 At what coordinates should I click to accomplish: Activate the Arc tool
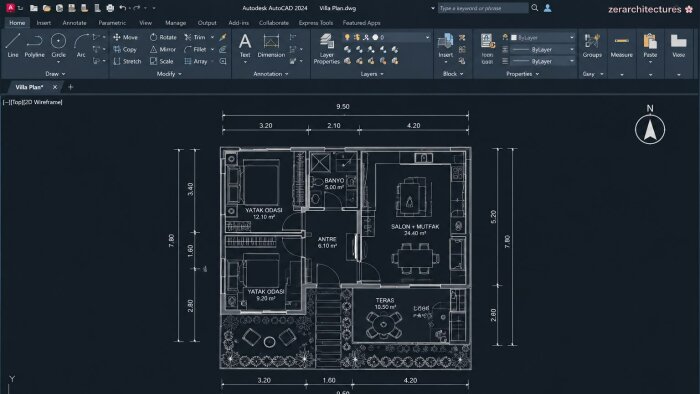tap(81, 45)
